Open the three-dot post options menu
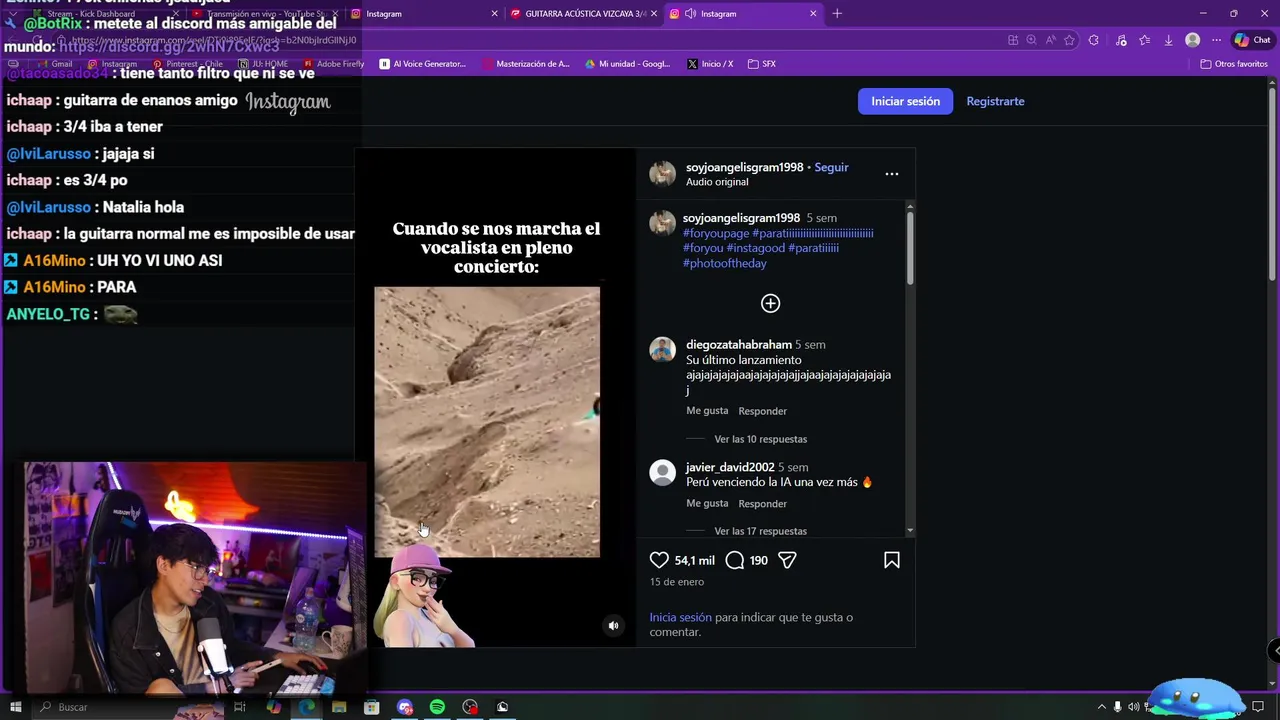 click(x=892, y=174)
